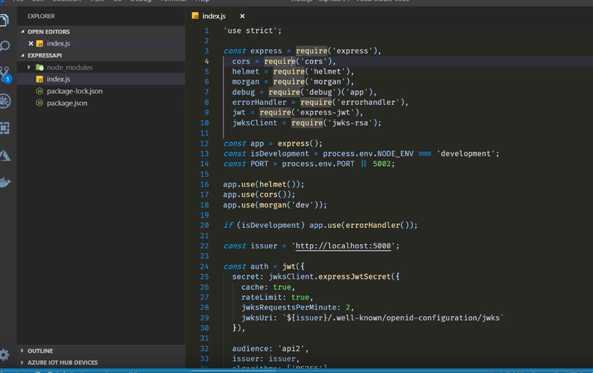Click app.use(cors()) line
The image size is (593, 373).
pos(259,194)
